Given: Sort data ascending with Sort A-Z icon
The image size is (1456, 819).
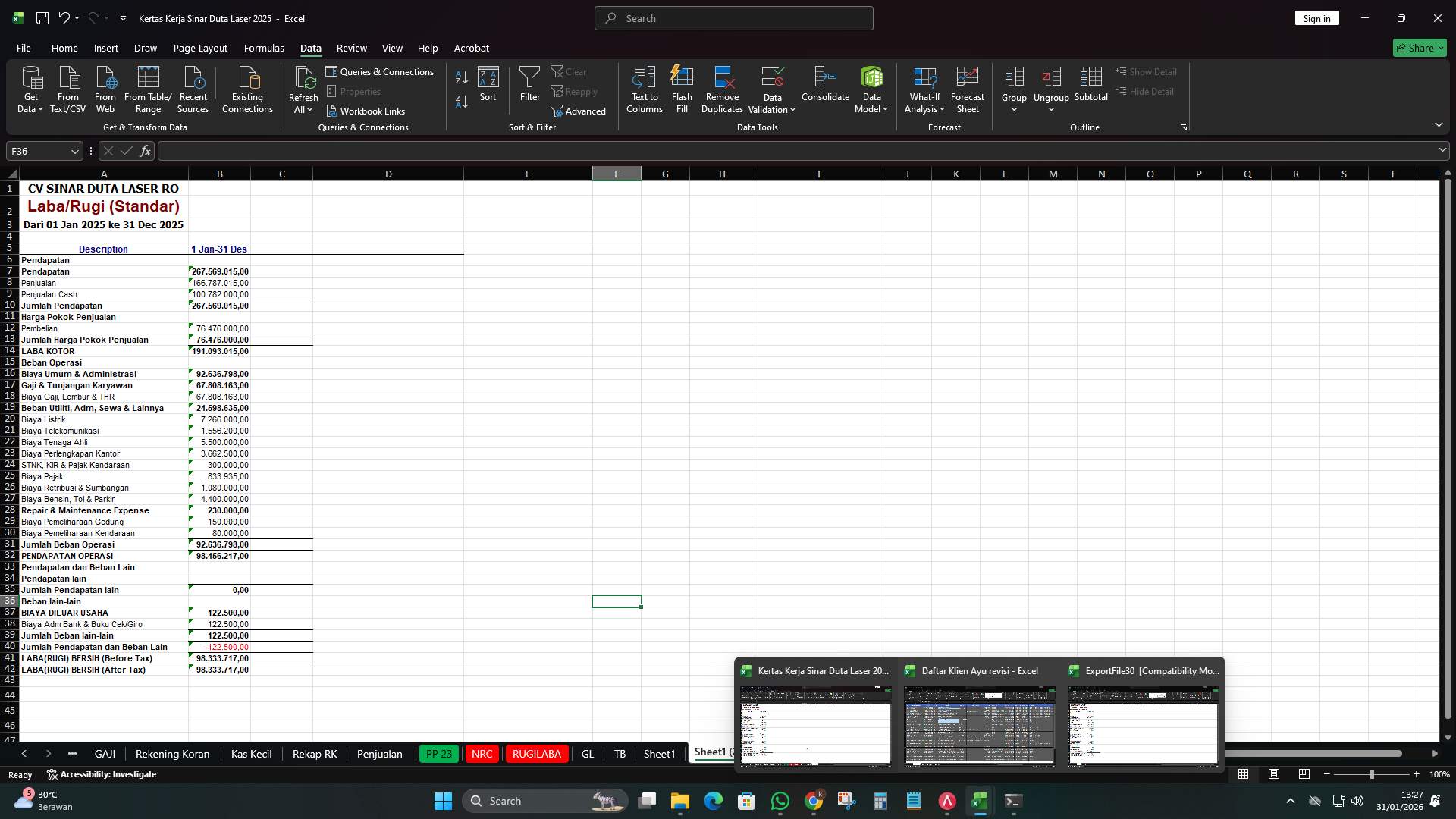Looking at the screenshot, I should pos(460,78).
